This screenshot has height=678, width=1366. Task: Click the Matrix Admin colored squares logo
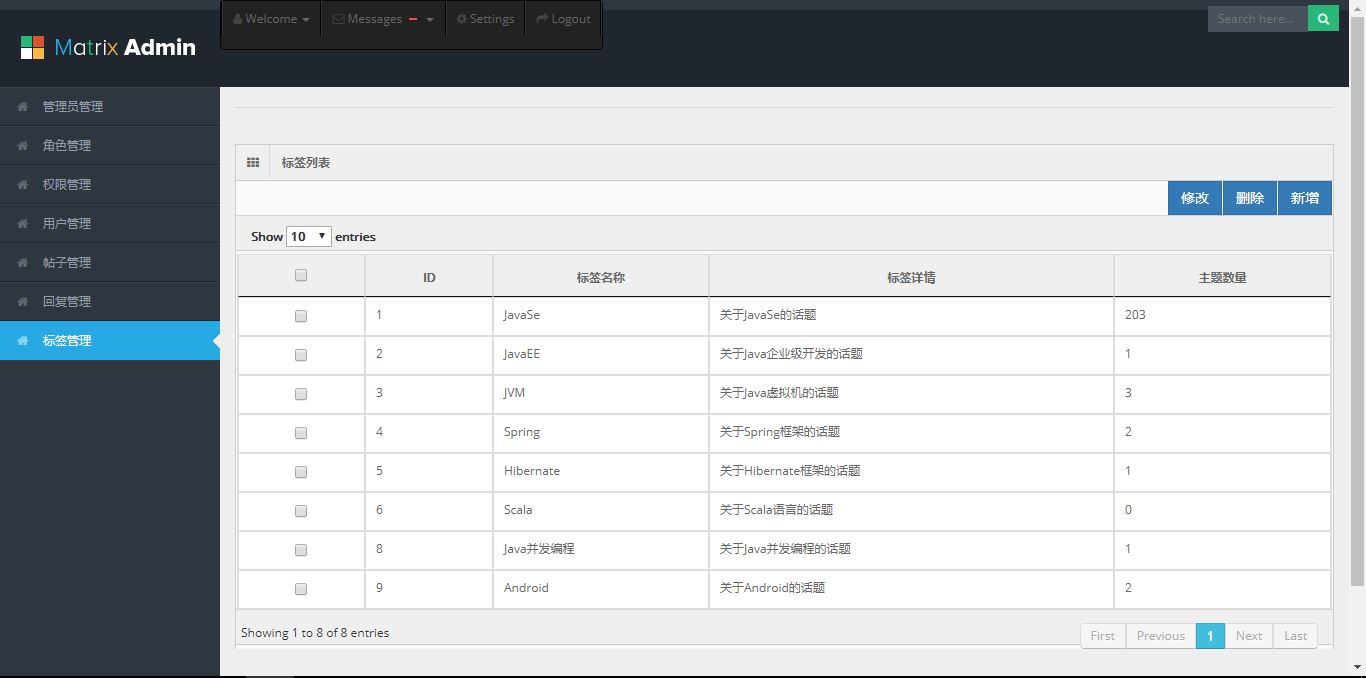coord(32,47)
